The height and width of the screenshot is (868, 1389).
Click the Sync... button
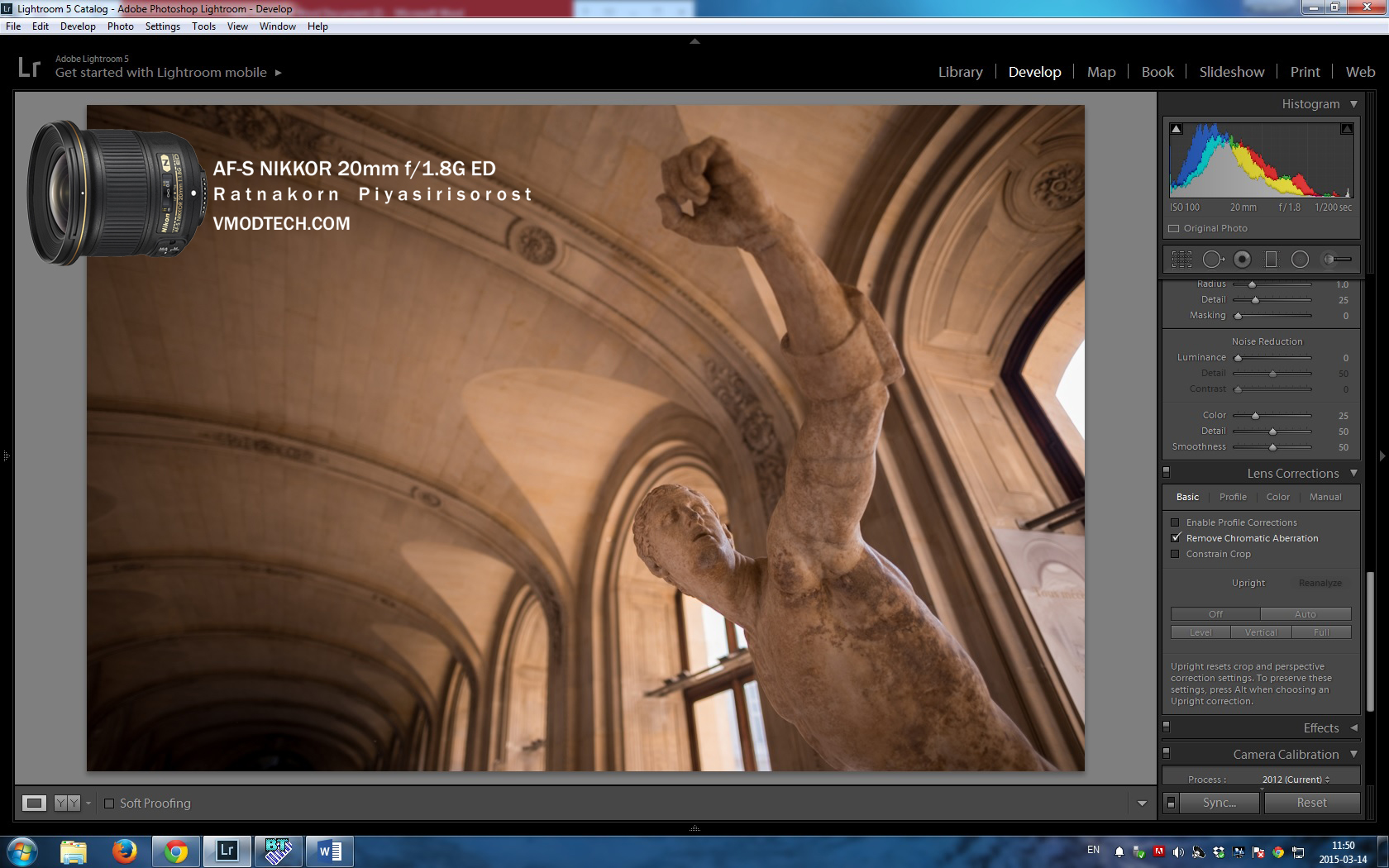coord(1220,803)
